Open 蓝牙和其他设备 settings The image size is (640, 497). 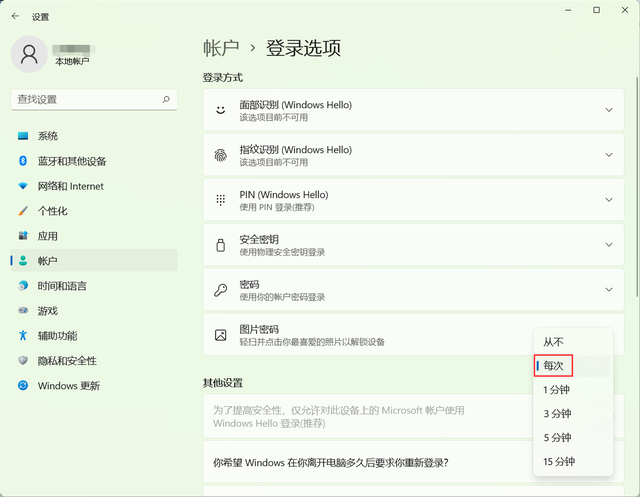click(x=94, y=161)
